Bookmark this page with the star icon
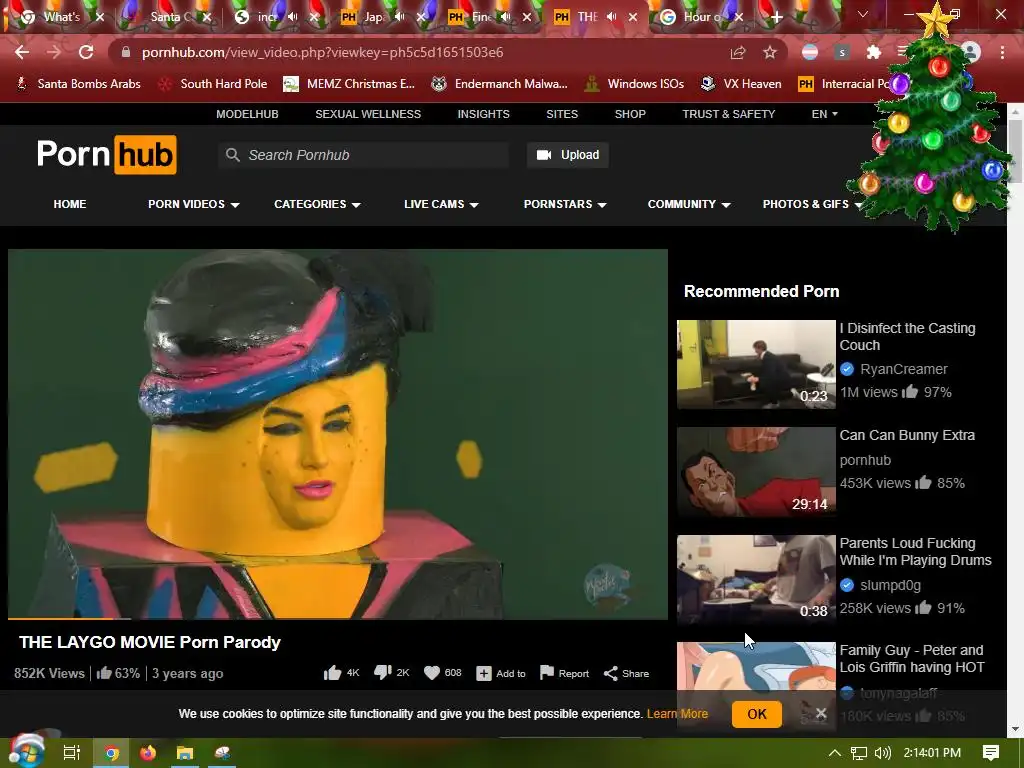Viewport: 1024px width, 768px height. tap(770, 52)
